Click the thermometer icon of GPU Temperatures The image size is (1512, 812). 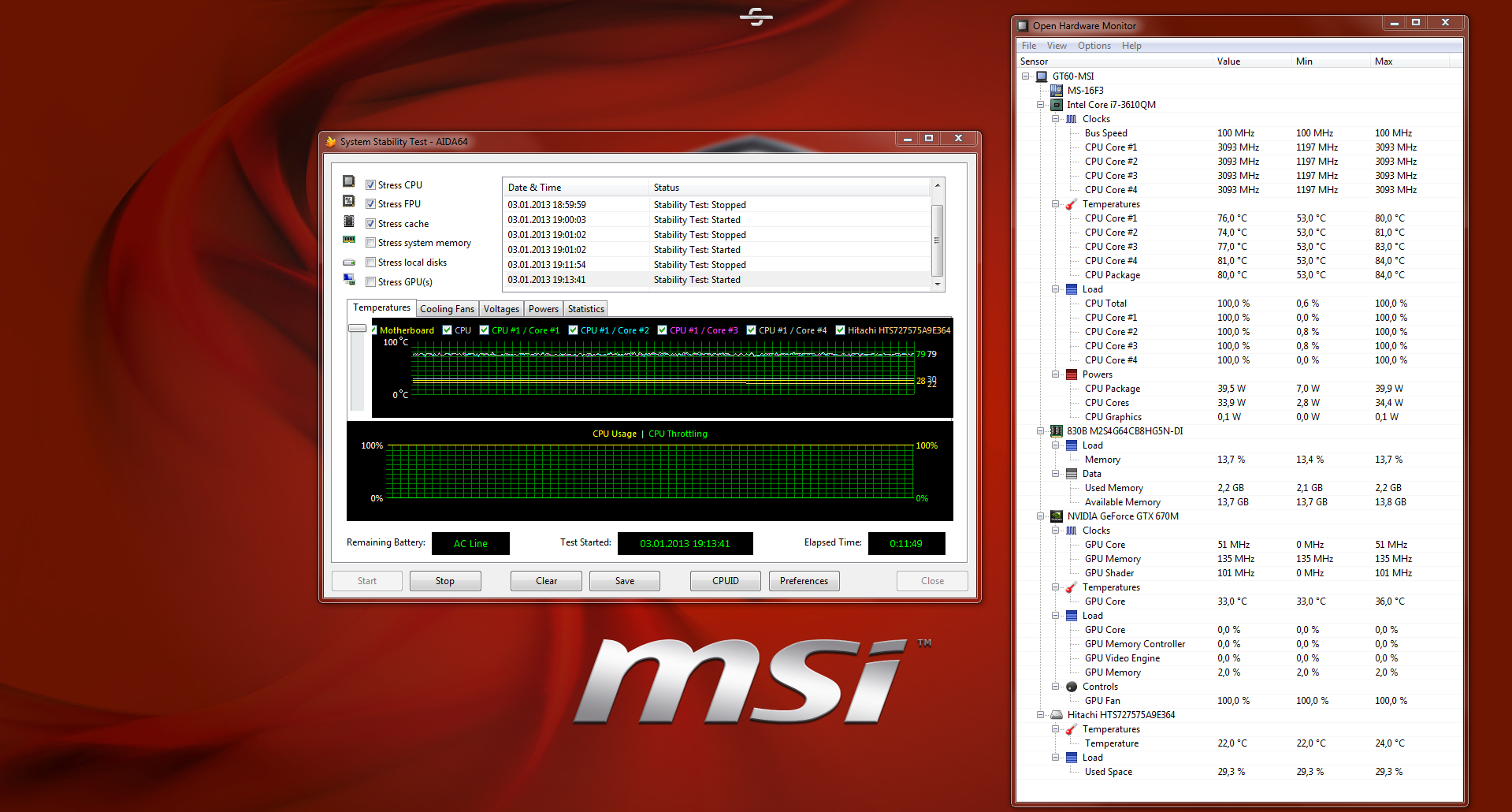point(1072,587)
